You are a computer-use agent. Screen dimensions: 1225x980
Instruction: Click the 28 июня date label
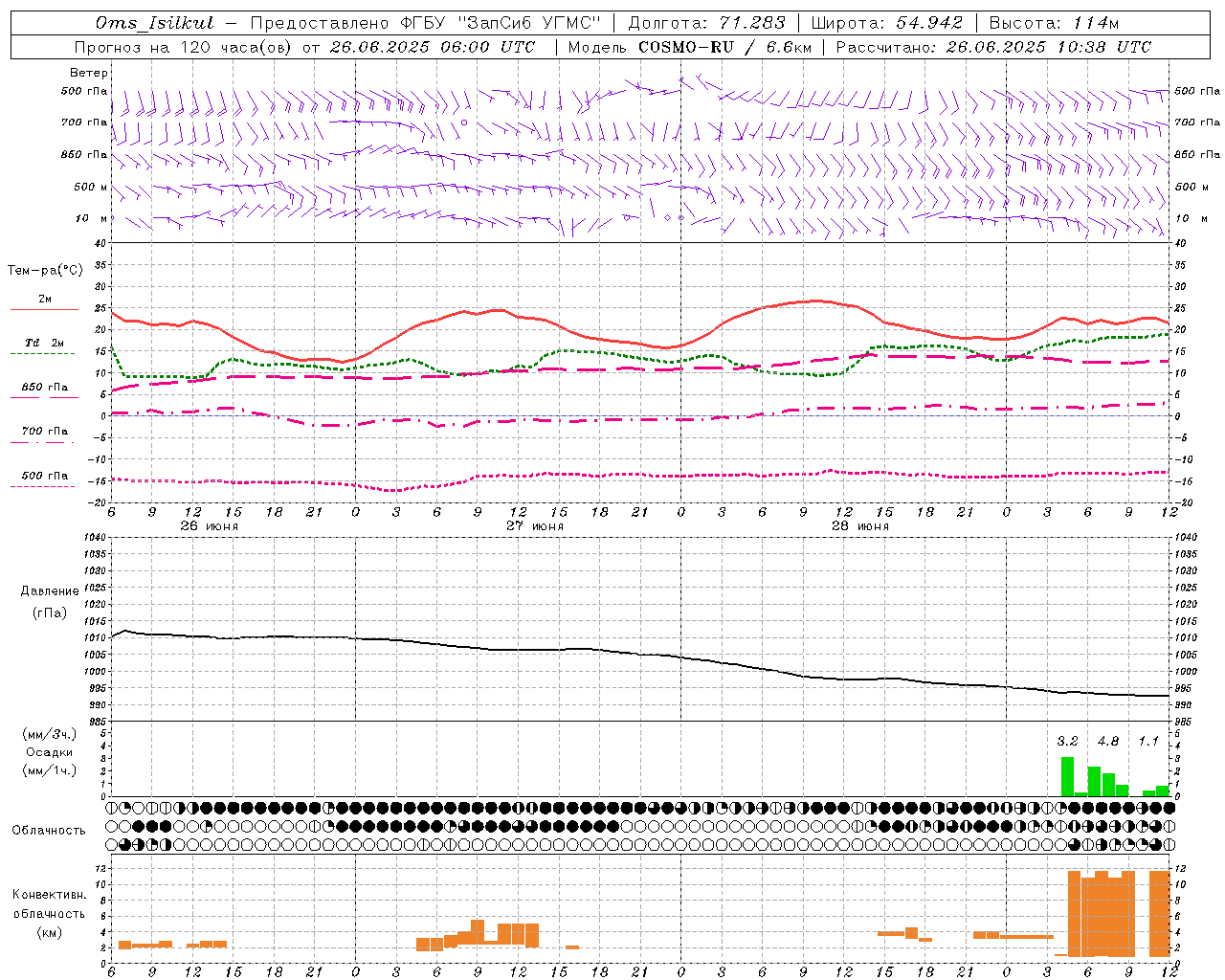859,526
